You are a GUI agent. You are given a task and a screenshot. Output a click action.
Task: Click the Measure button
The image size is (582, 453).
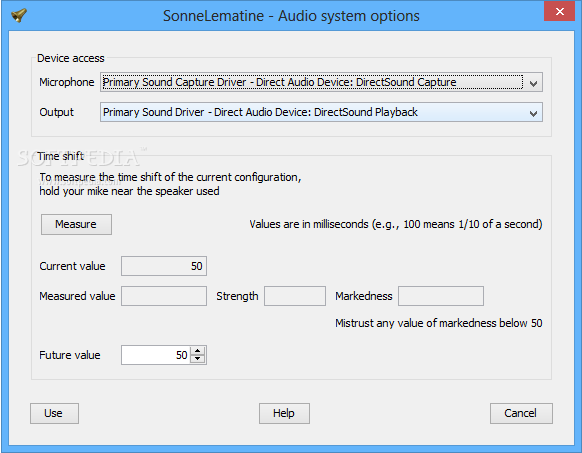(x=76, y=224)
